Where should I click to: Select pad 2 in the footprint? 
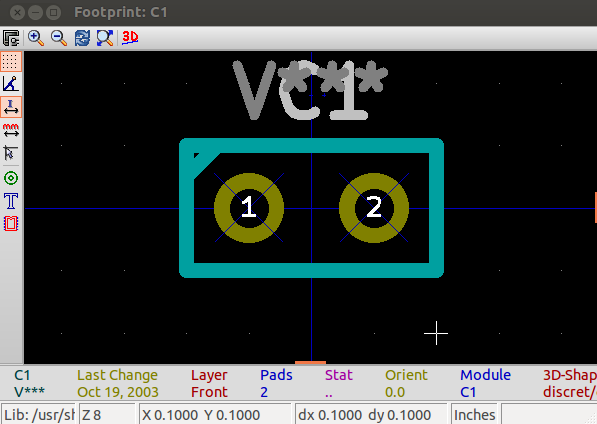374,208
